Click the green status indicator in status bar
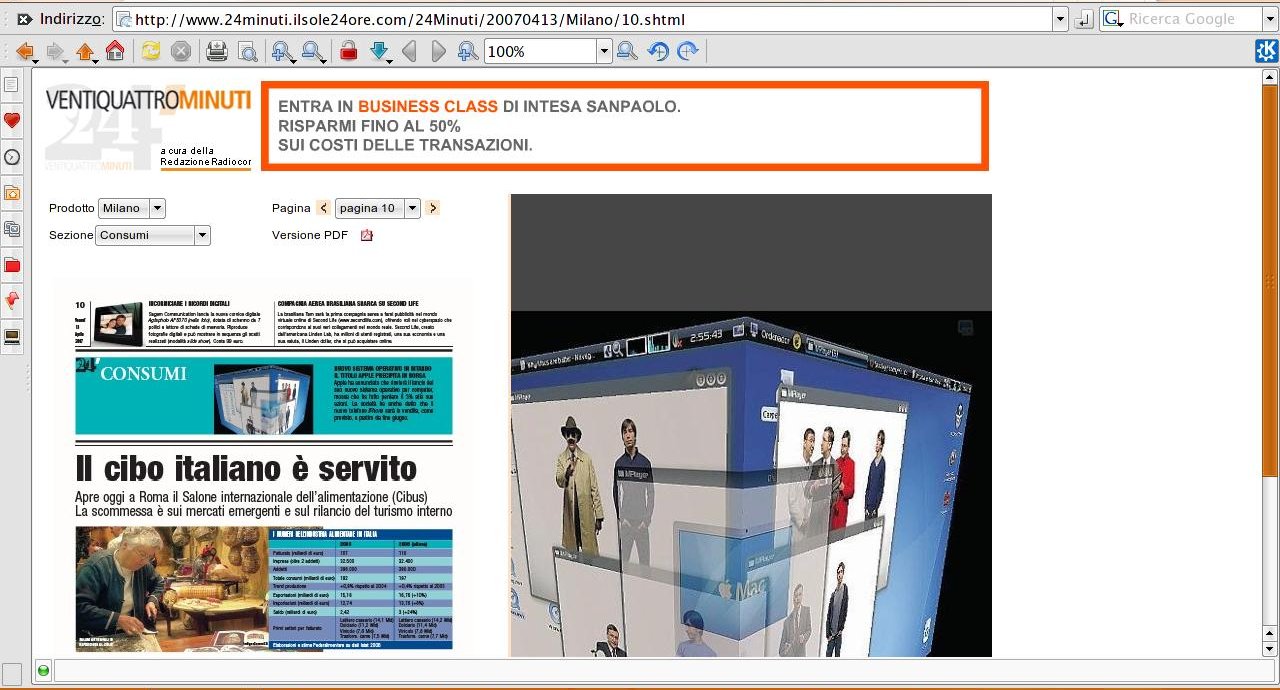Screen dimensions: 1280x690 tap(43, 670)
